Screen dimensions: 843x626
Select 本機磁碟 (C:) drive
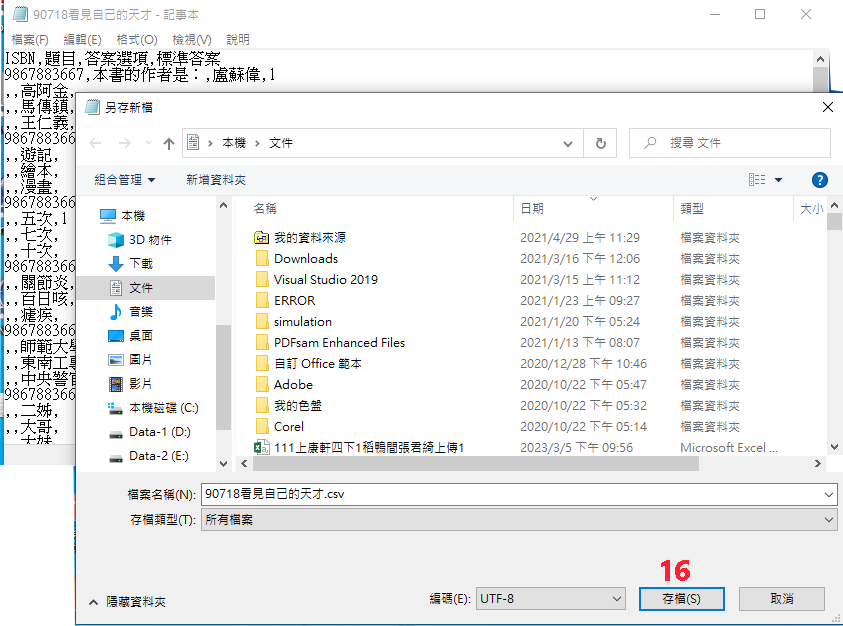153,408
